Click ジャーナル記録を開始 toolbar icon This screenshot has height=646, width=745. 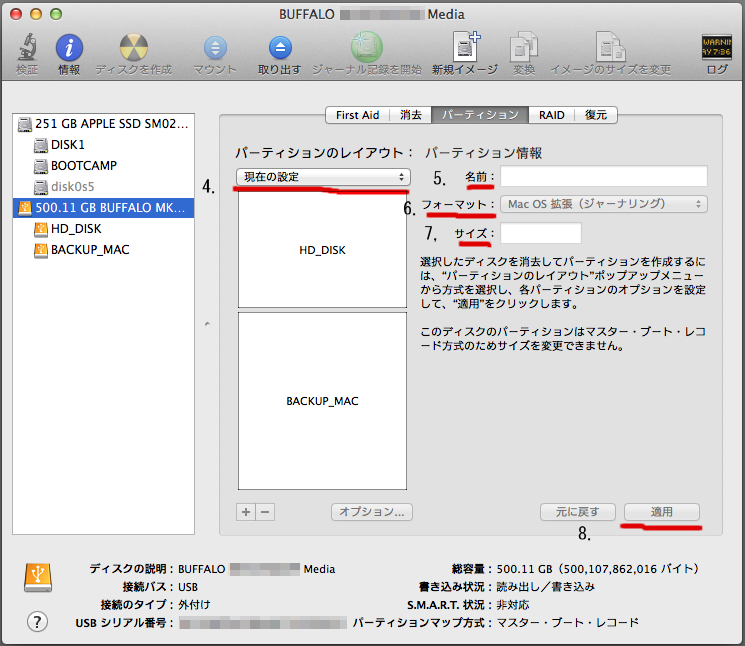click(367, 47)
